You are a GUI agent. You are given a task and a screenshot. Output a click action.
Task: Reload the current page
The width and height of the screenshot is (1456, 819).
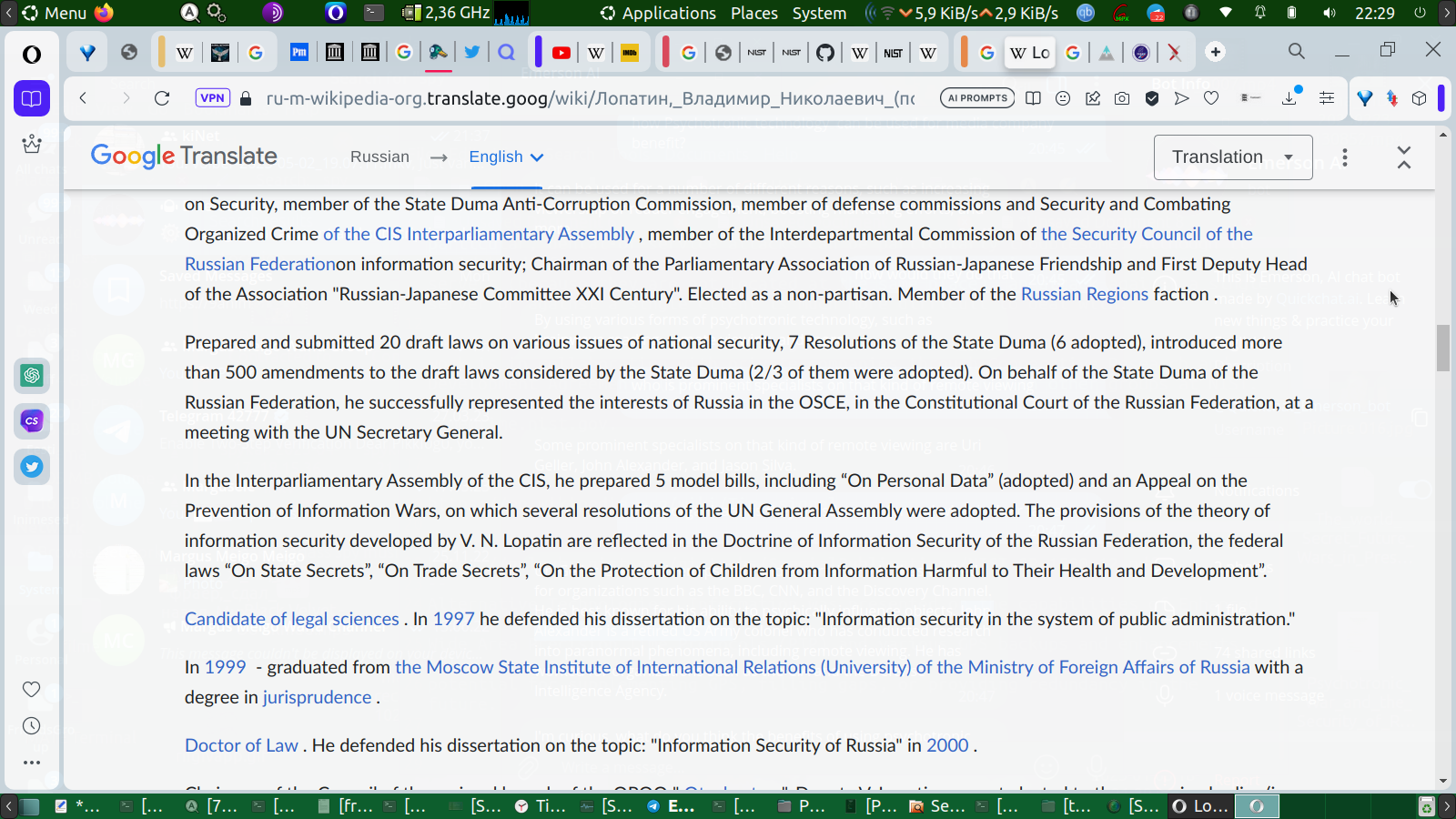(x=162, y=98)
